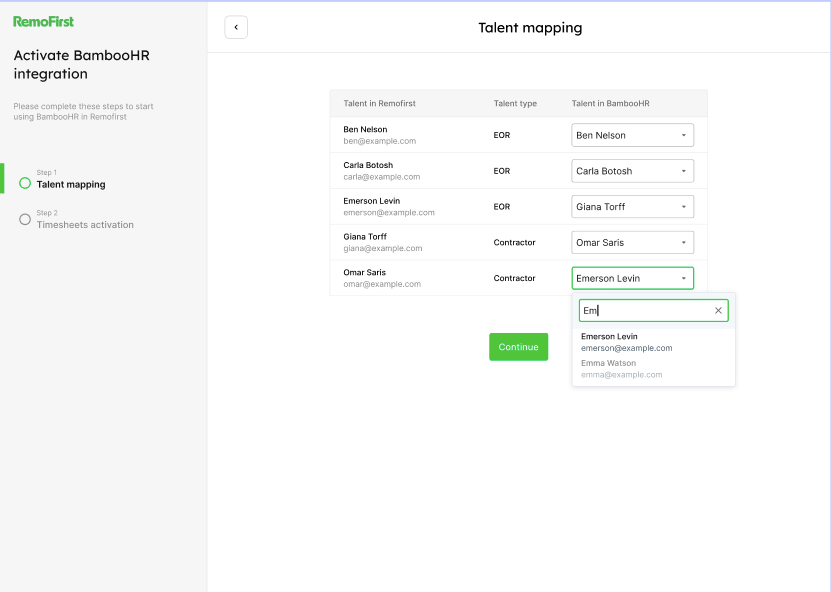831x592 pixels.
Task: Click the Talent in Remofirst column header
Action: [x=379, y=104]
